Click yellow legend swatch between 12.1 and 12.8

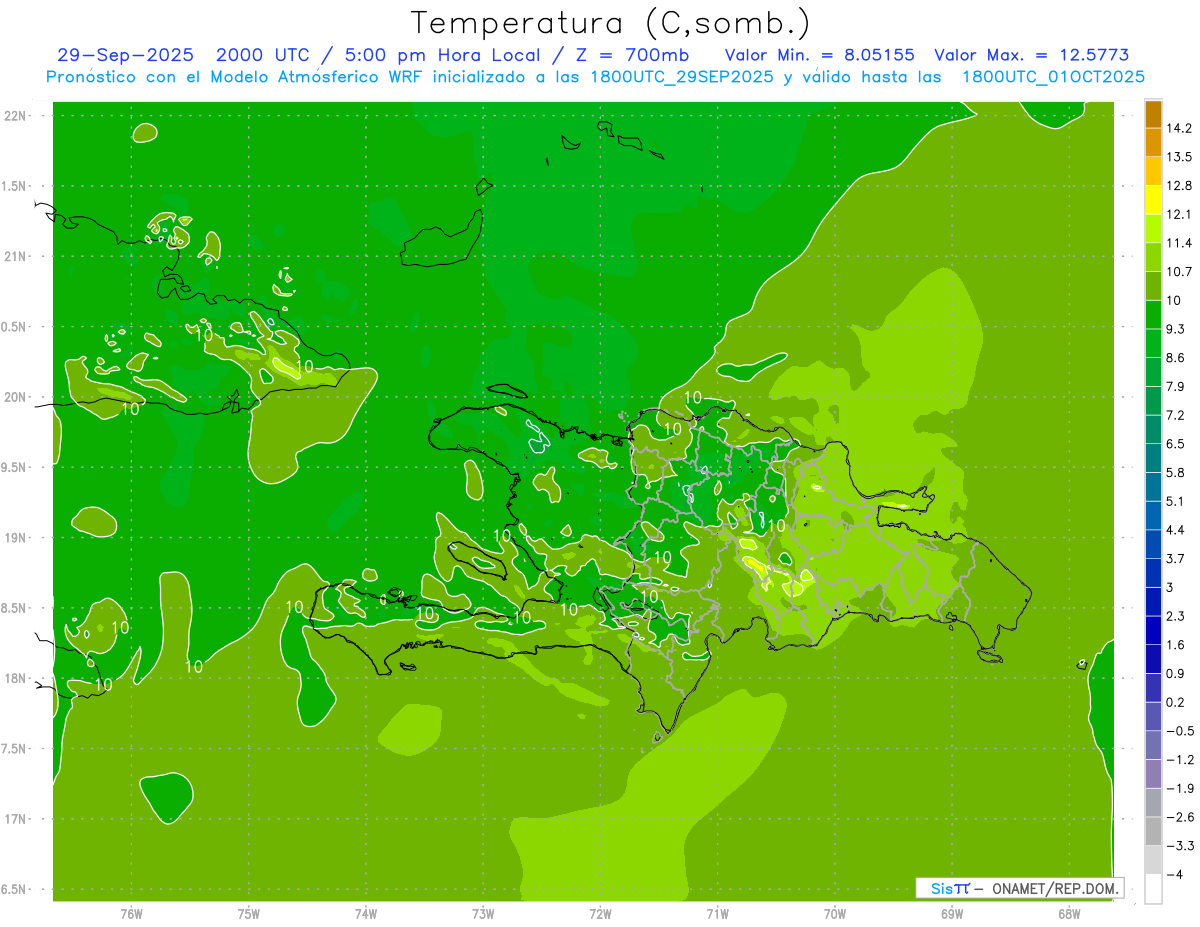(1153, 200)
